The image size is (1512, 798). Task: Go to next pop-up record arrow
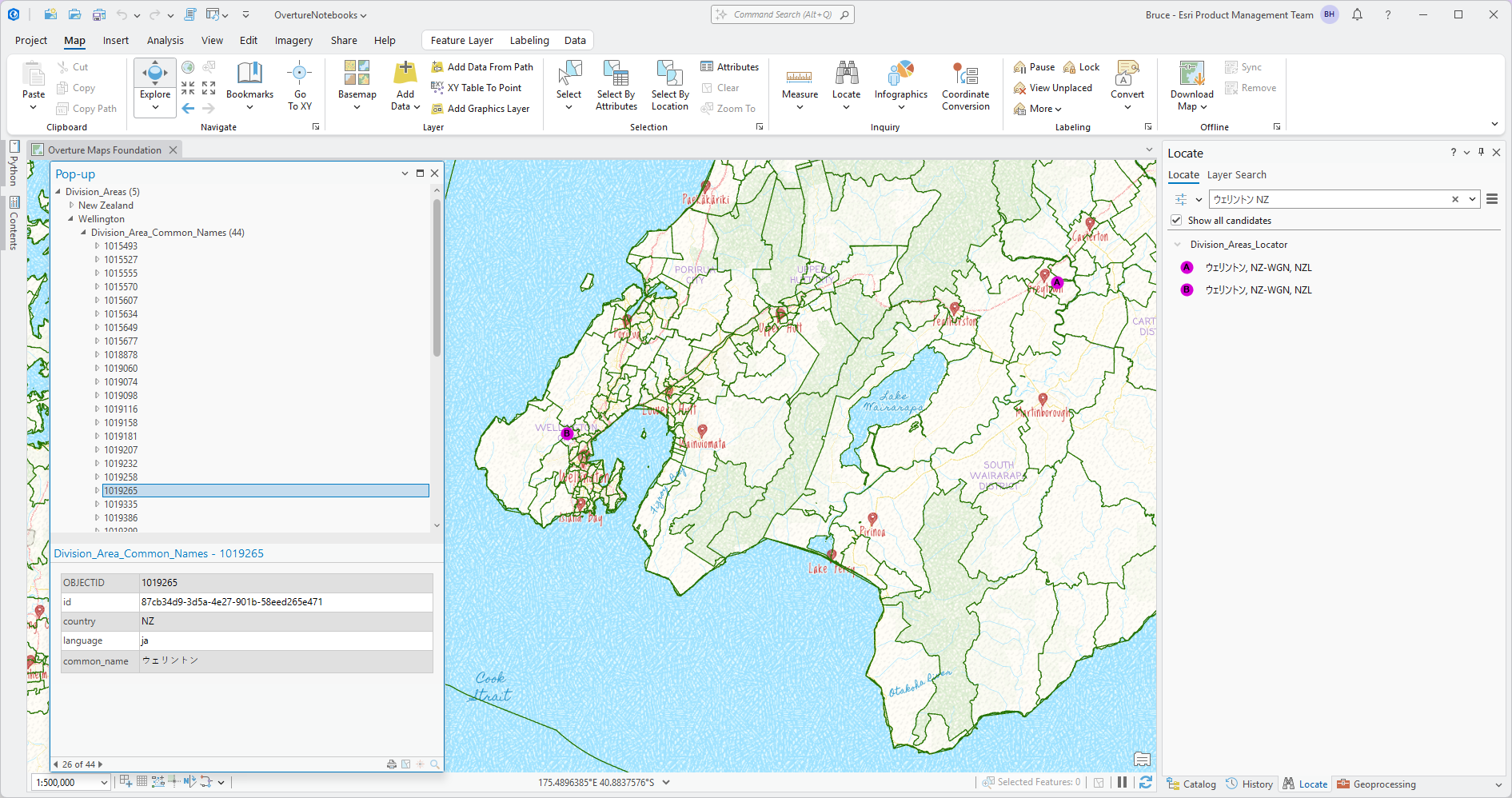click(x=100, y=764)
